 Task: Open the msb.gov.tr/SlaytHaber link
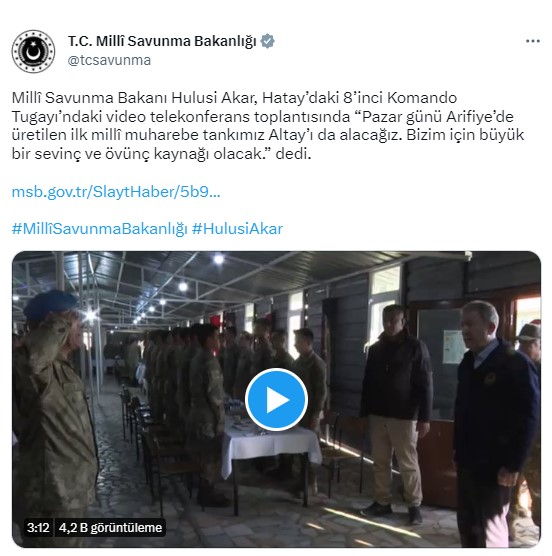pyautogui.click(x=116, y=192)
